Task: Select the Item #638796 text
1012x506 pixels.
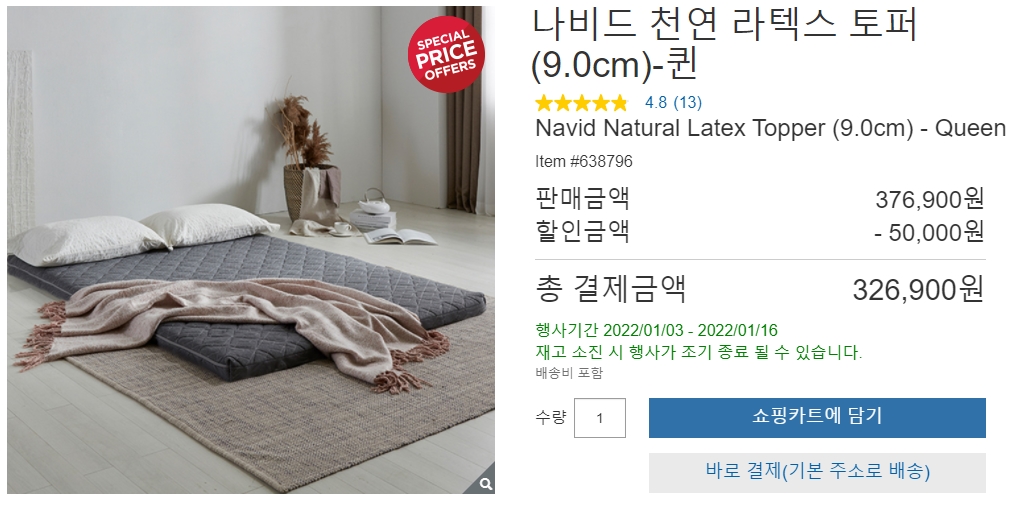Action: tap(583, 161)
